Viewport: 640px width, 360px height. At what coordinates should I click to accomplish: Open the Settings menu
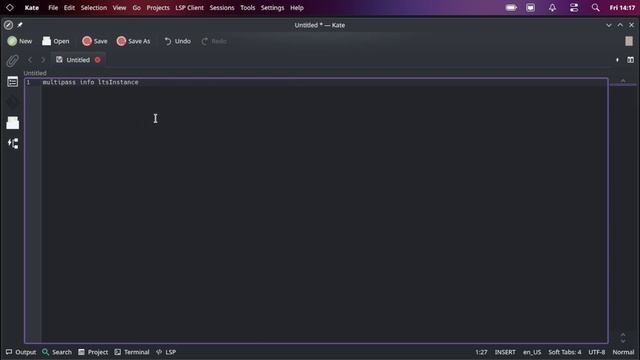point(272,8)
